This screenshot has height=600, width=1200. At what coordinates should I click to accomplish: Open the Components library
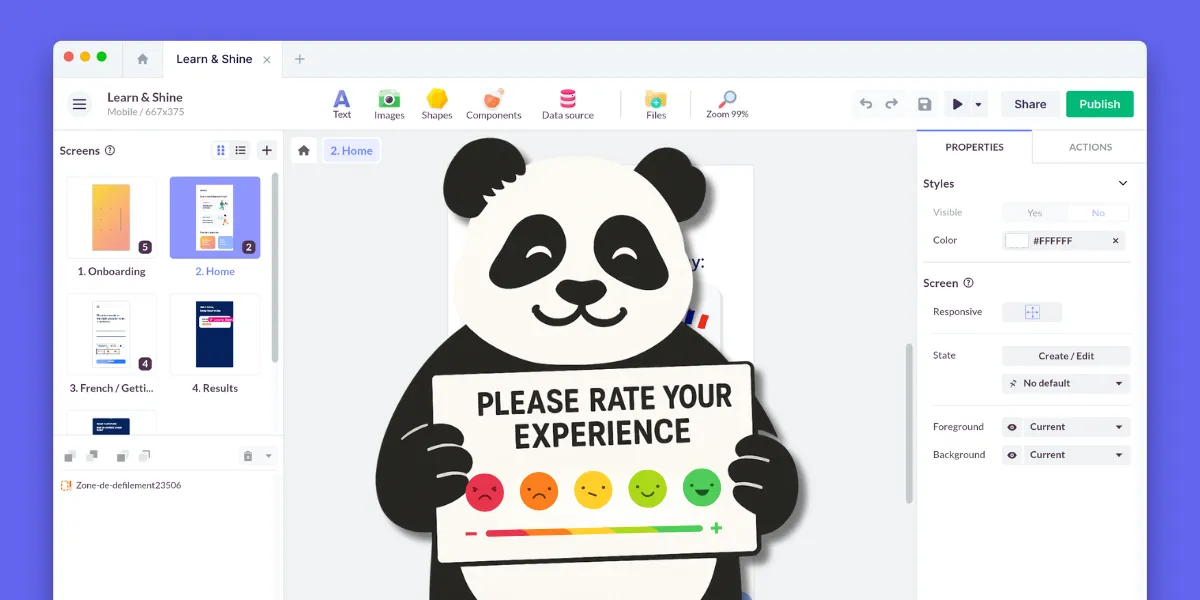[x=493, y=104]
